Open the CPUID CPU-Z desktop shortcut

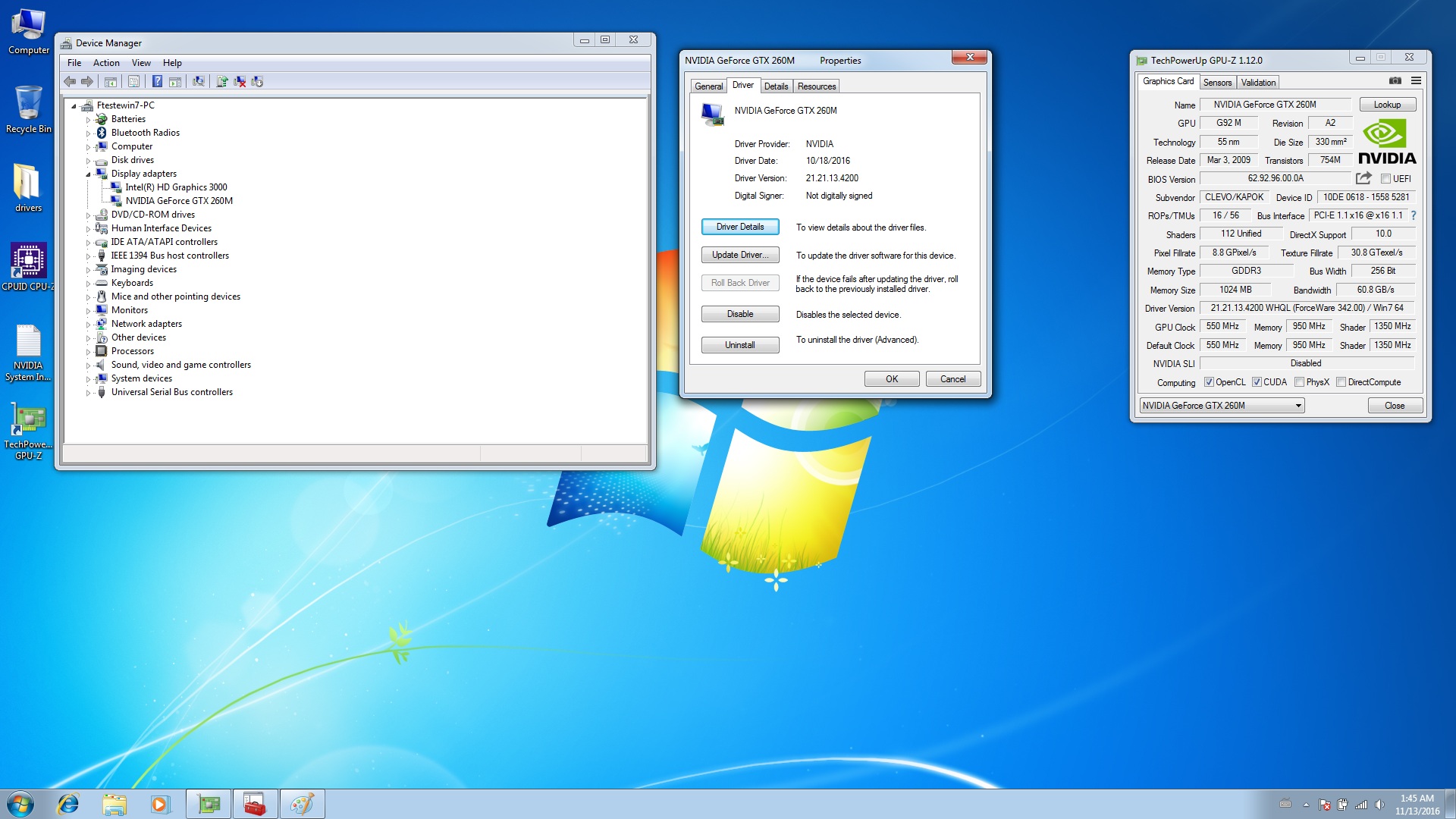coord(28,267)
